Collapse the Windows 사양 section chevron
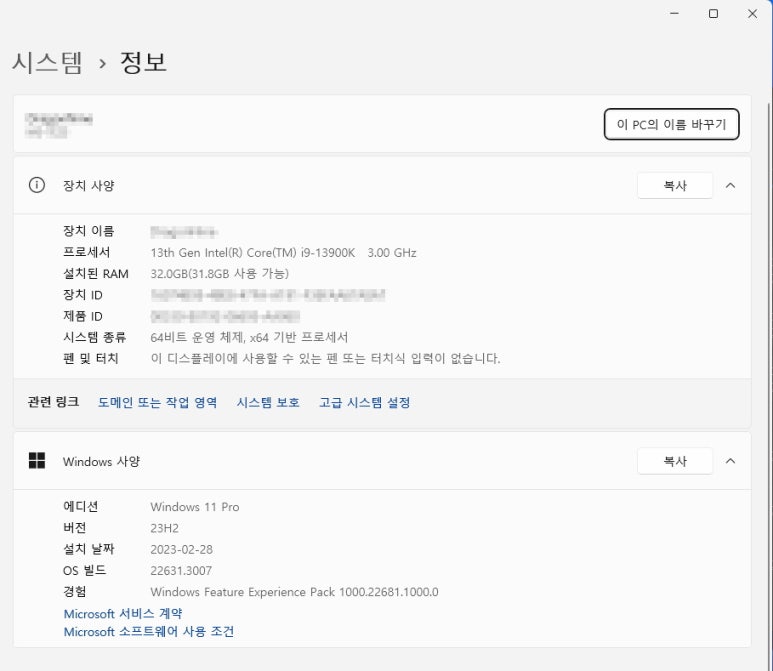 (x=731, y=461)
